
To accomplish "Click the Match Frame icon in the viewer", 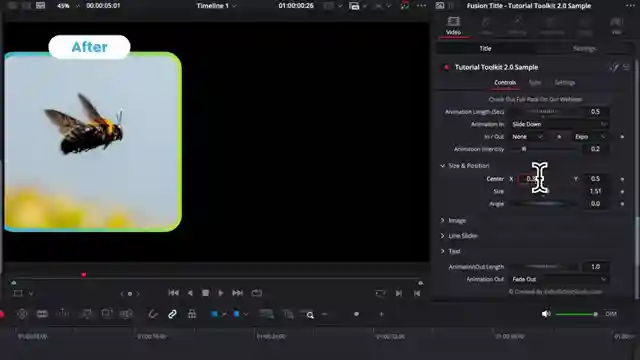I will pyautogui.click(x=380, y=293).
